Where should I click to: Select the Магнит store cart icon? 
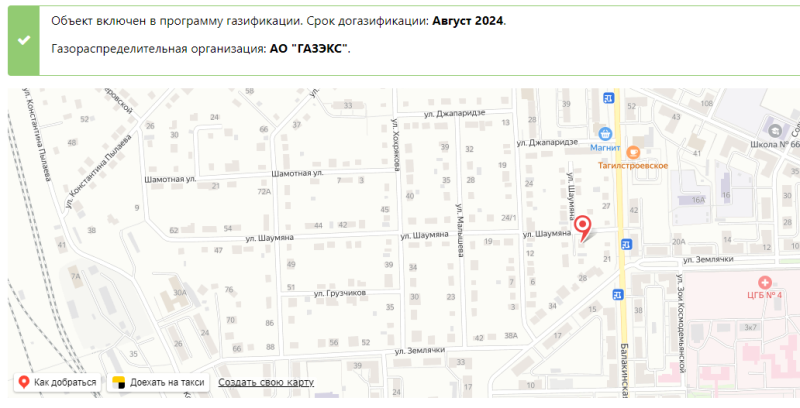[x=604, y=132]
